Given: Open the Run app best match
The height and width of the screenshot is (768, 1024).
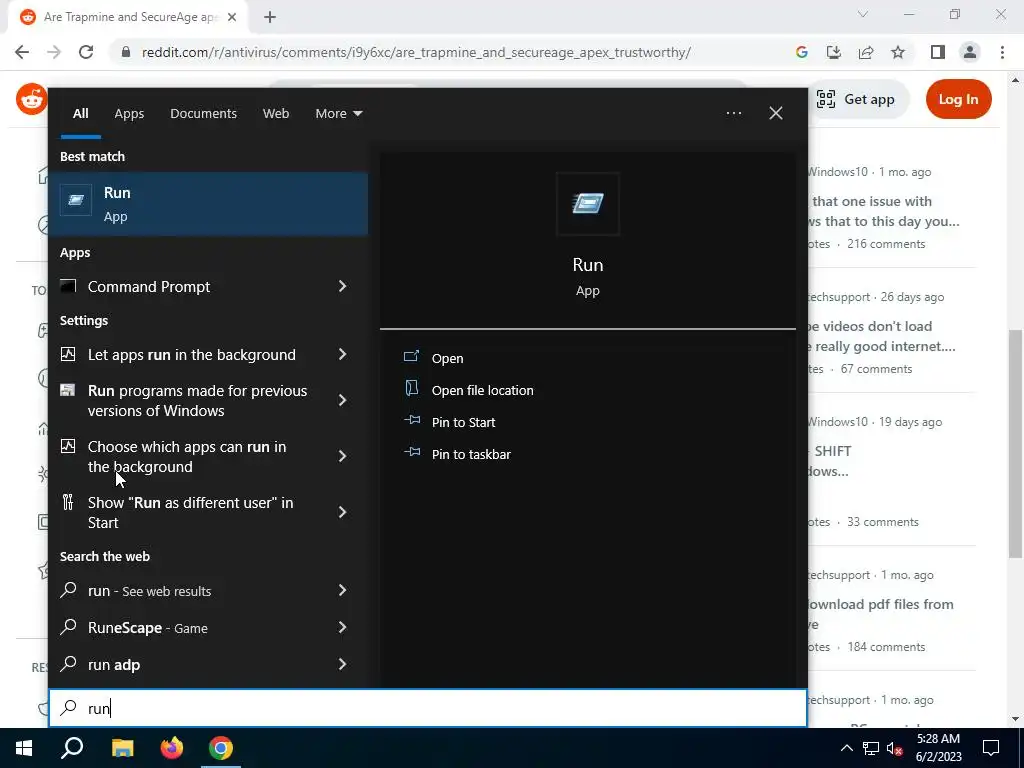Looking at the screenshot, I should pos(208,204).
